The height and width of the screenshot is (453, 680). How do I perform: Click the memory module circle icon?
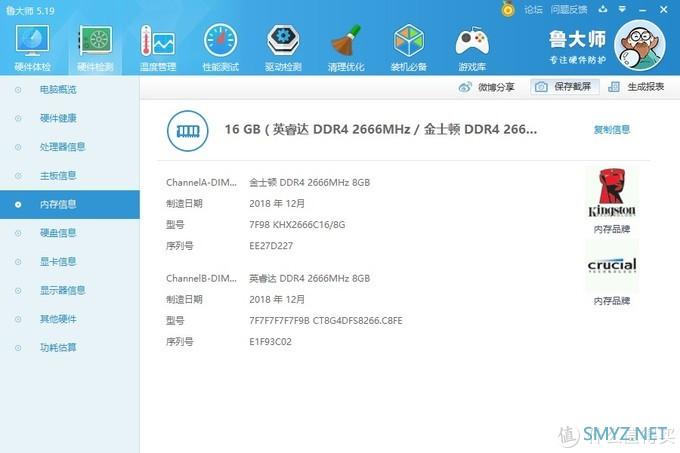point(188,130)
